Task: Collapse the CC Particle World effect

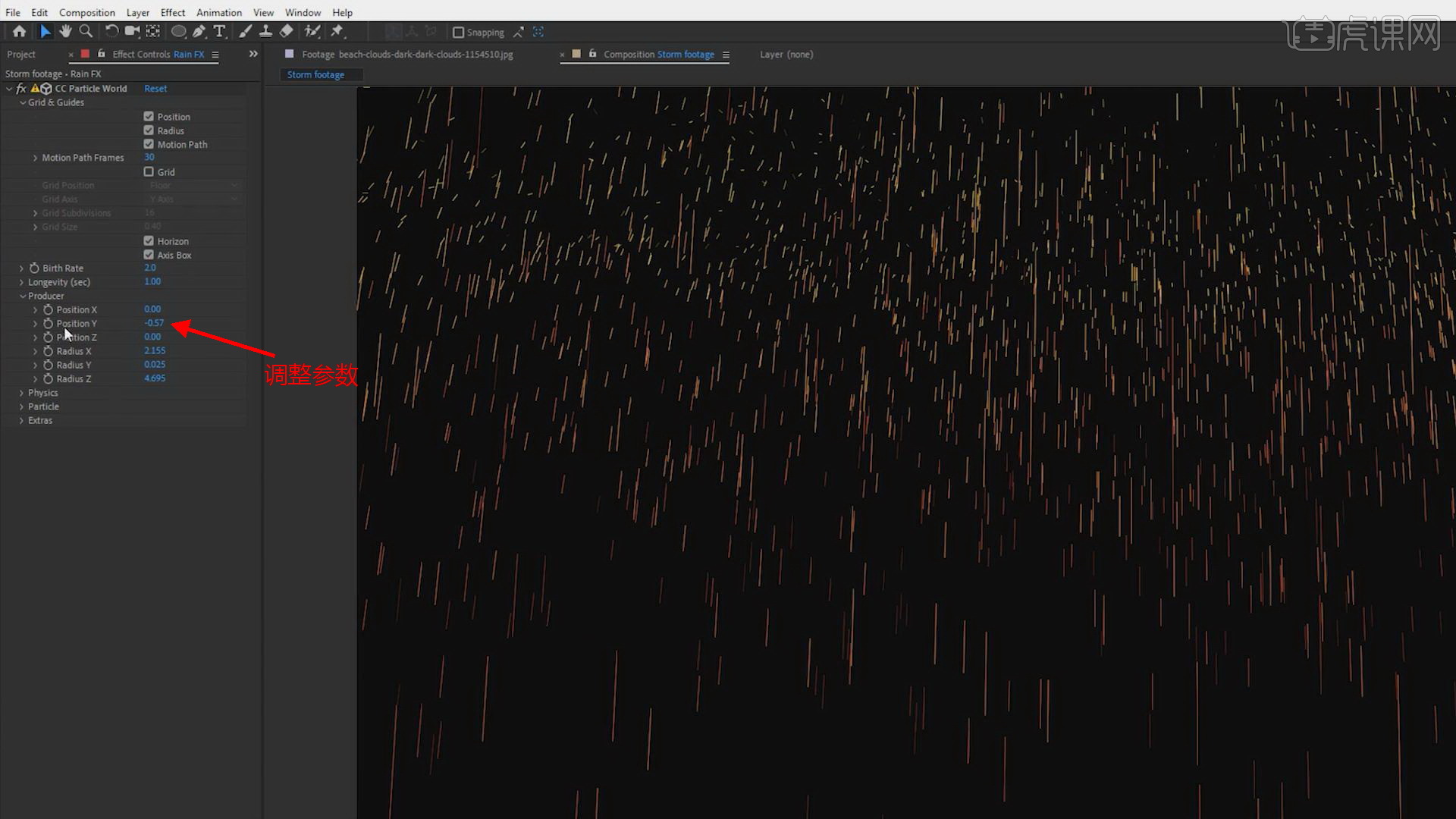Action: pyautogui.click(x=9, y=89)
